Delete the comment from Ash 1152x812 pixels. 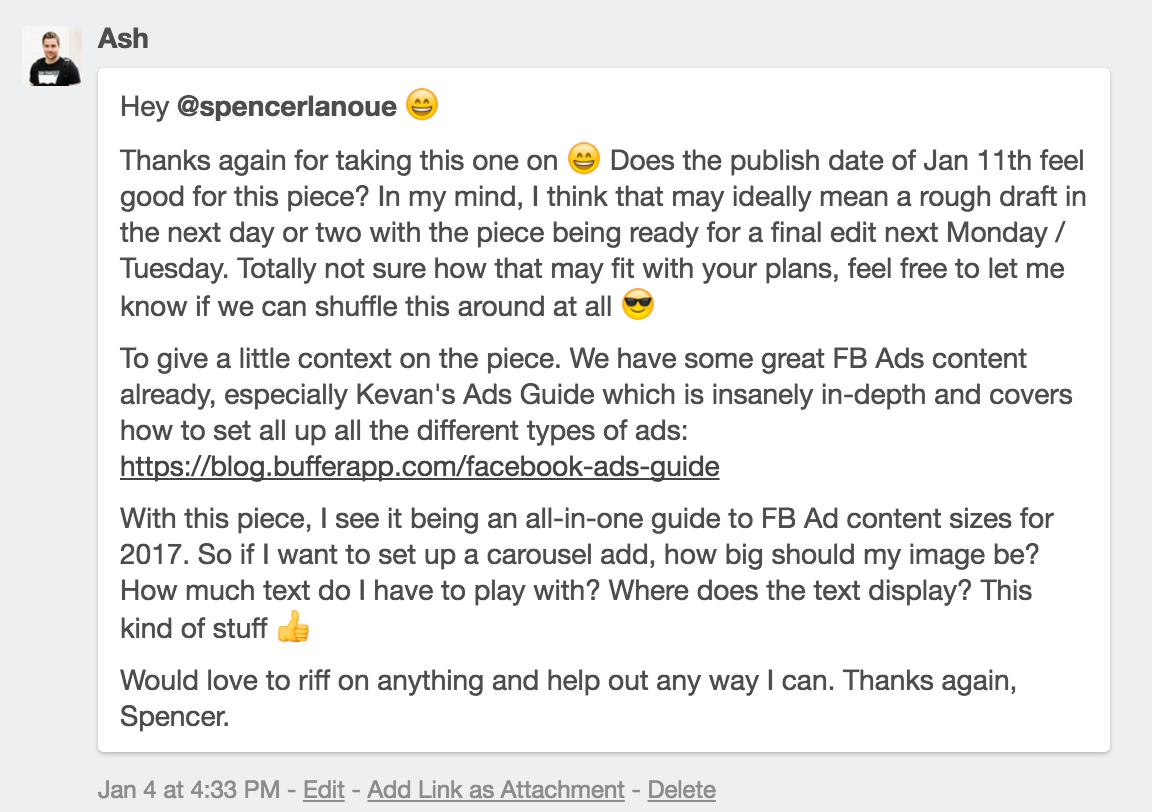pos(682,789)
